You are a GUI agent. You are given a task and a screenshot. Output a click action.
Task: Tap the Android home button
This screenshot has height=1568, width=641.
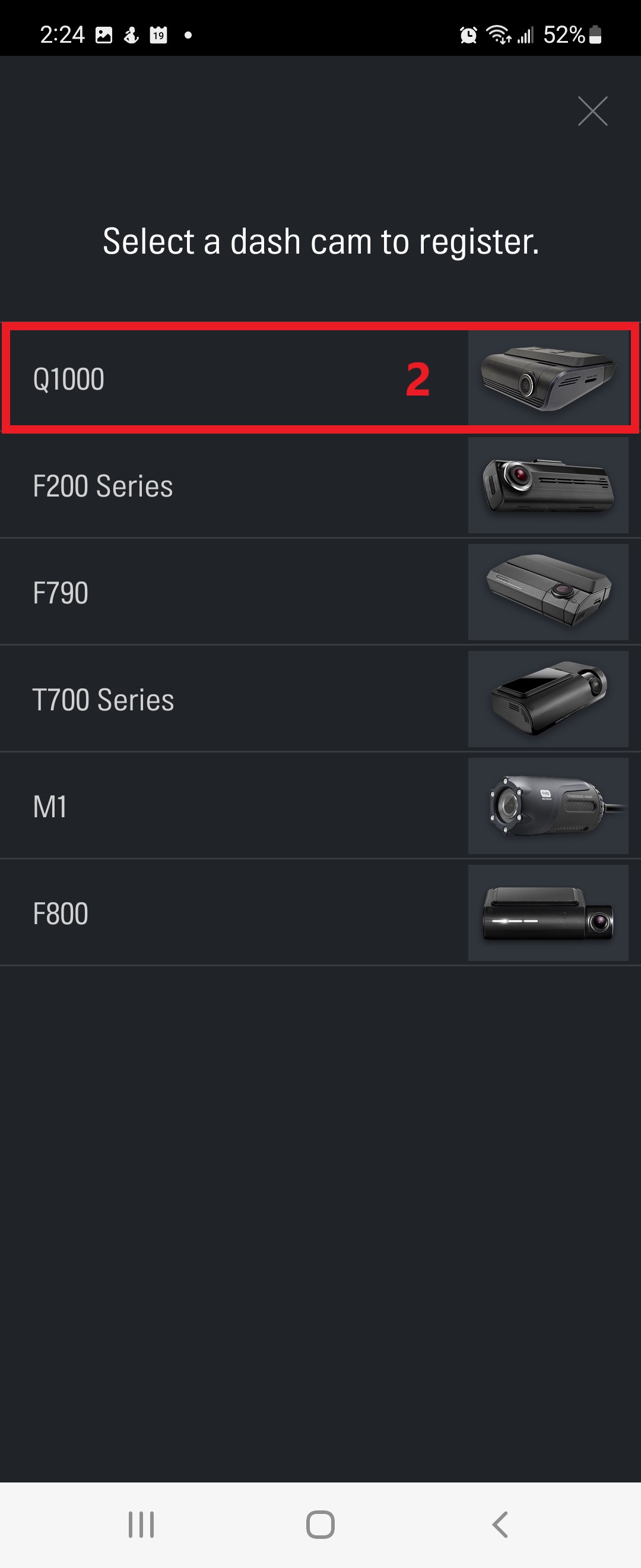[x=320, y=1524]
